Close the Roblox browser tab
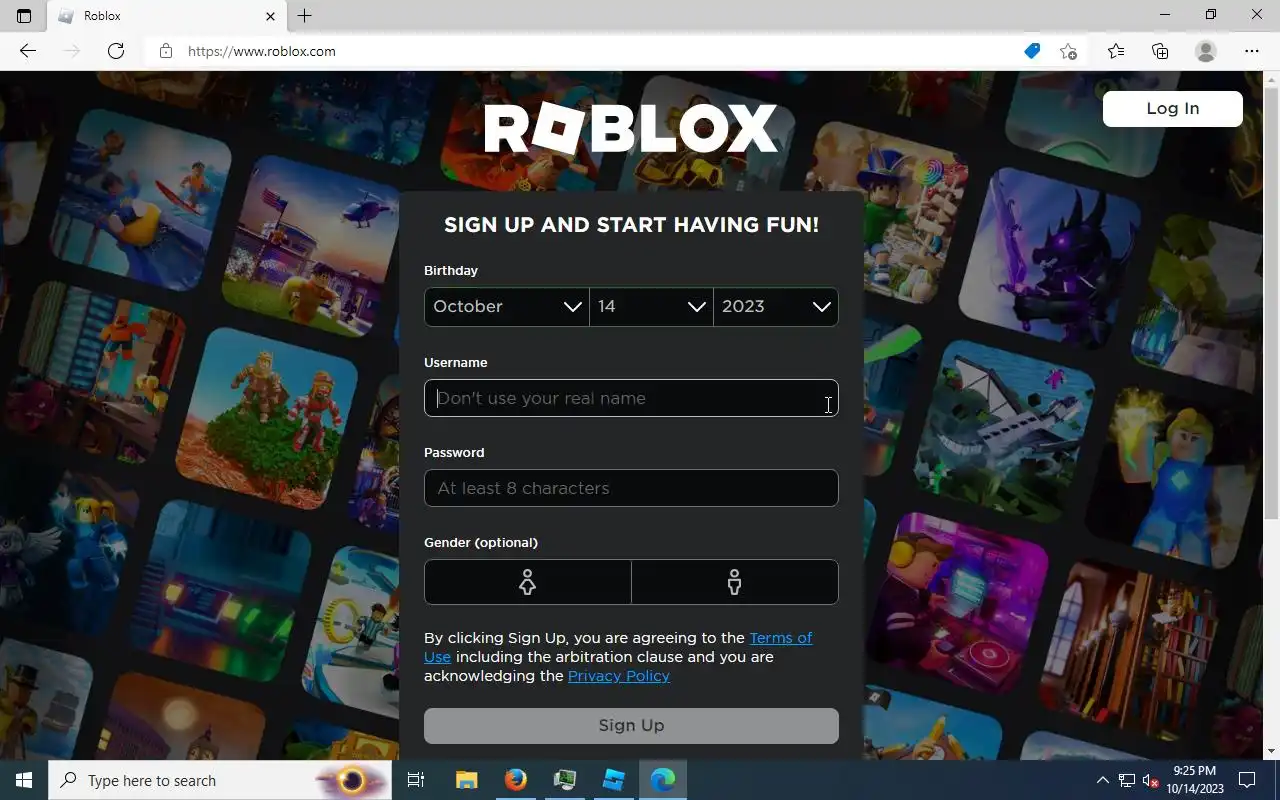This screenshot has width=1280, height=800. click(x=270, y=16)
